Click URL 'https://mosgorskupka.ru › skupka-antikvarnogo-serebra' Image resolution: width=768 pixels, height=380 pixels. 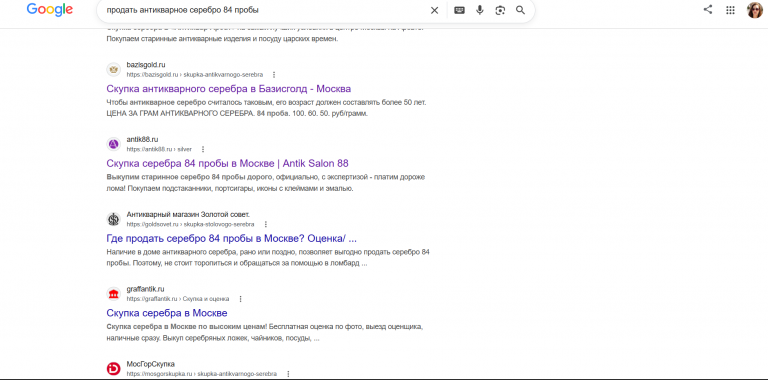[x=202, y=374]
